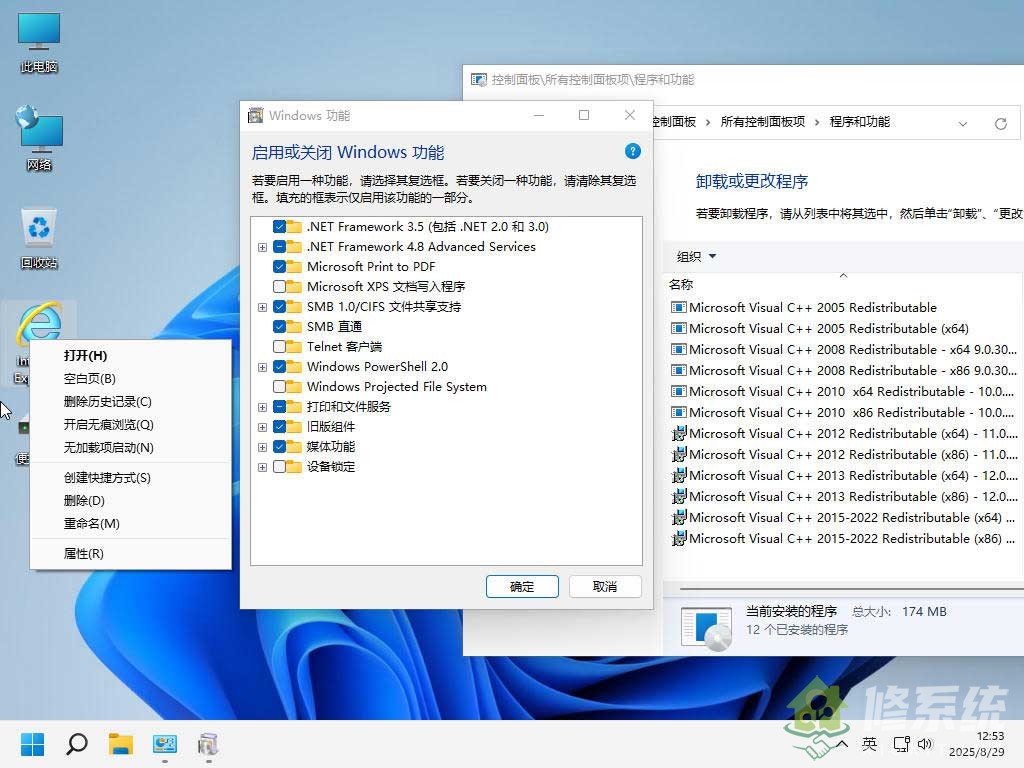Viewport: 1024px width, 768px height.
Task: Choose 空白页(B) in context menu
Action: pyautogui.click(x=131, y=378)
